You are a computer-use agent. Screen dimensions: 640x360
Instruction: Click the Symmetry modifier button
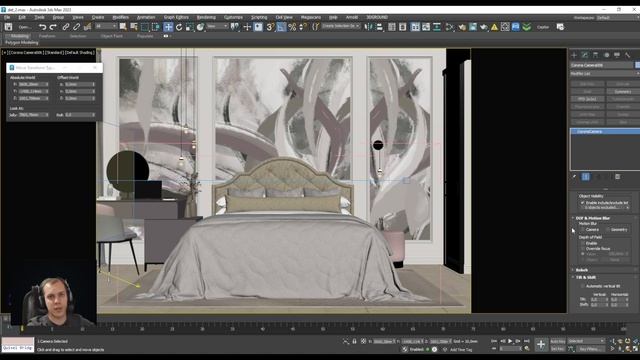click(622, 91)
